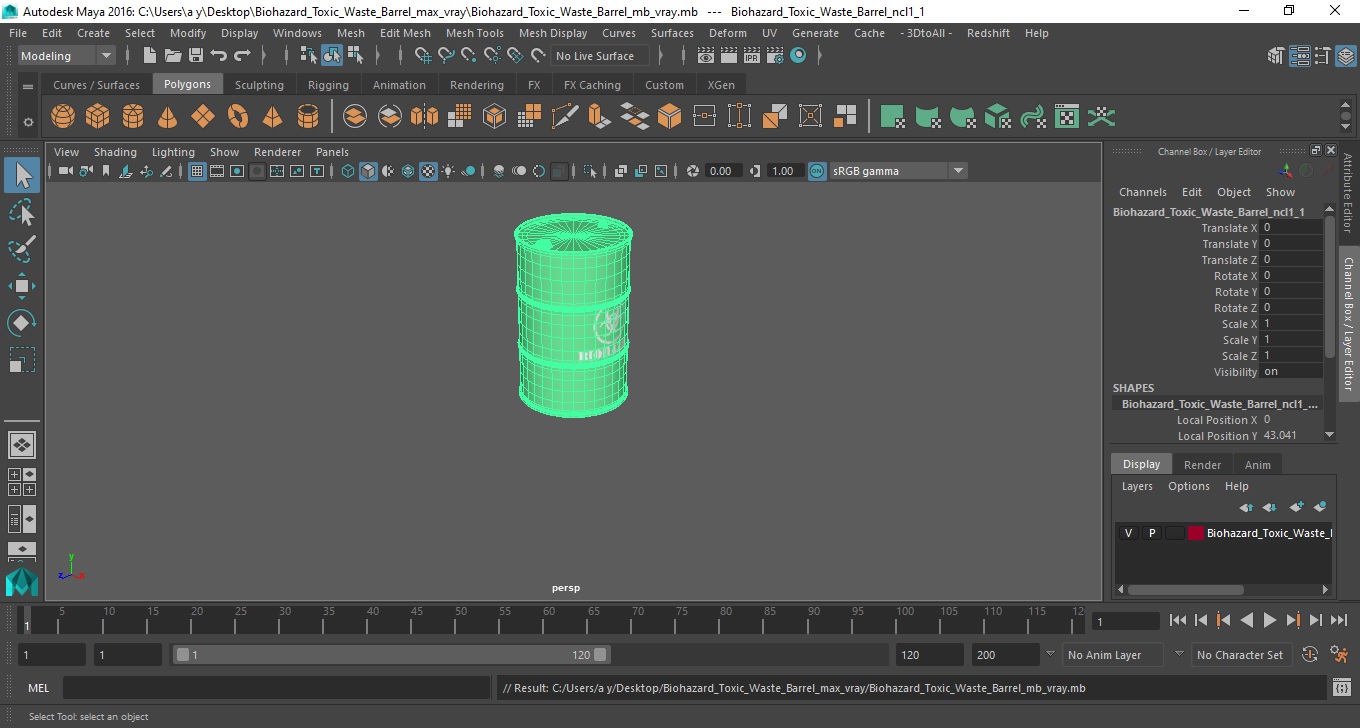Screen dimensions: 1360x728
Task: Toggle the Auto Keyframe button
Action: coord(1310,655)
